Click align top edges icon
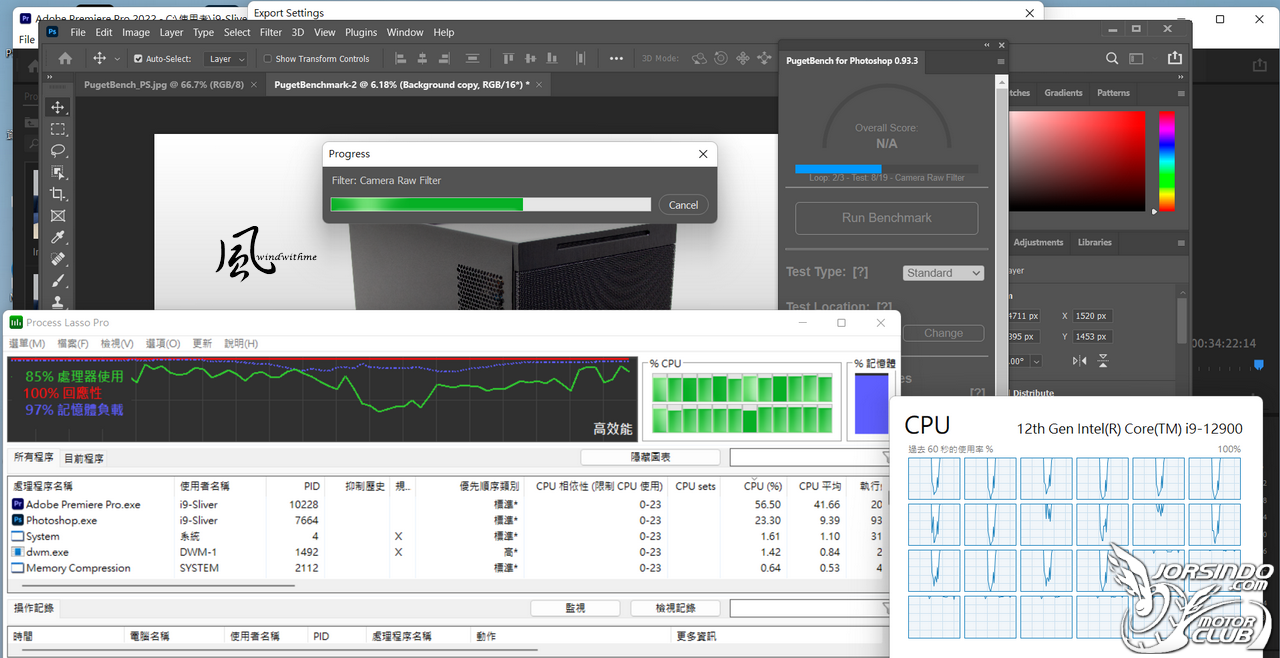 pyautogui.click(x=508, y=59)
